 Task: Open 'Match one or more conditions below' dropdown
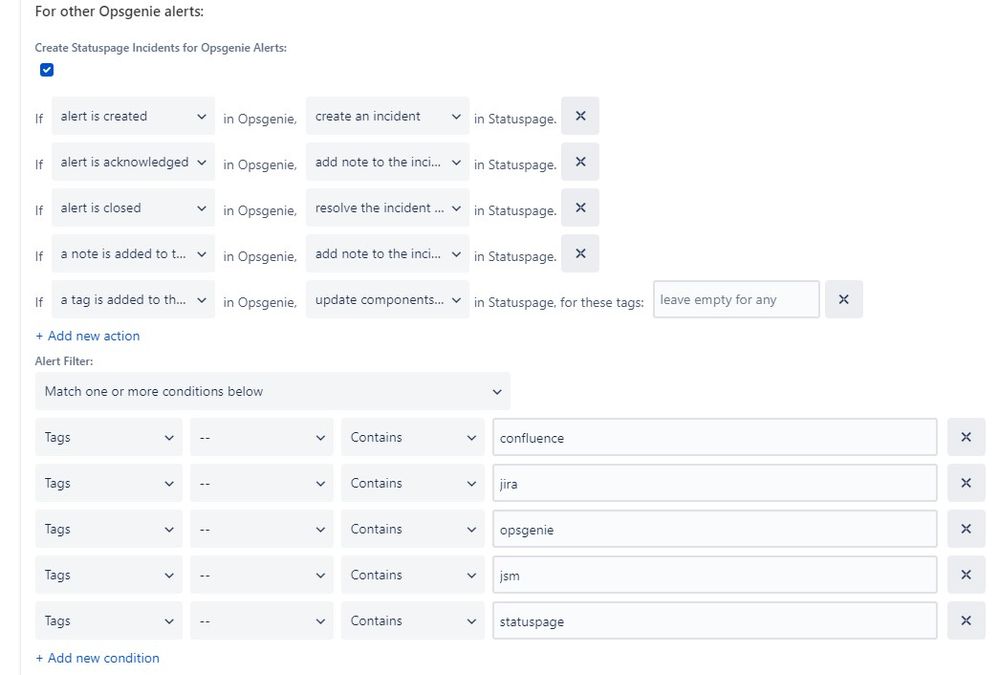[273, 391]
